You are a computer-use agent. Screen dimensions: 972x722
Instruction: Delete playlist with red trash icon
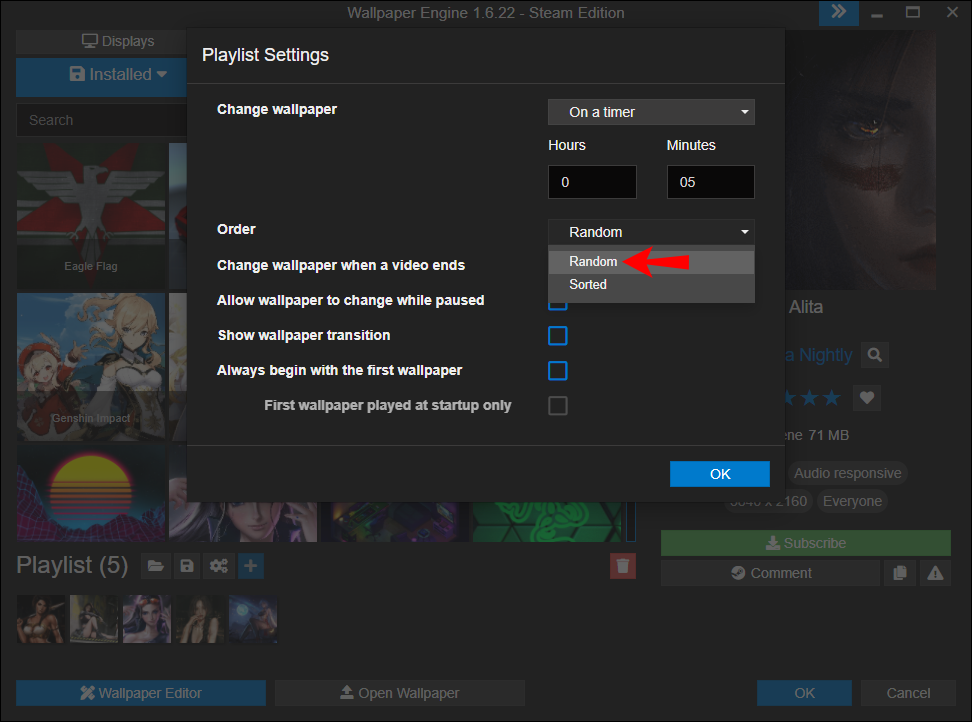pyautogui.click(x=622, y=566)
